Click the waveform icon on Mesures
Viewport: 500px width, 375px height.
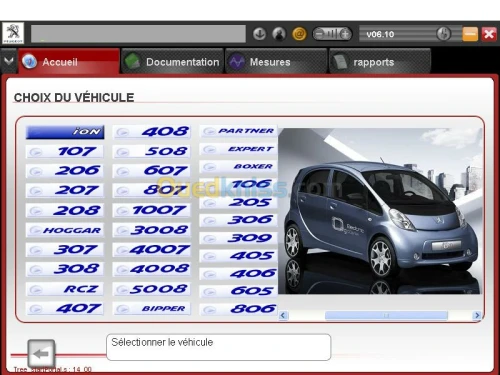[x=236, y=62]
